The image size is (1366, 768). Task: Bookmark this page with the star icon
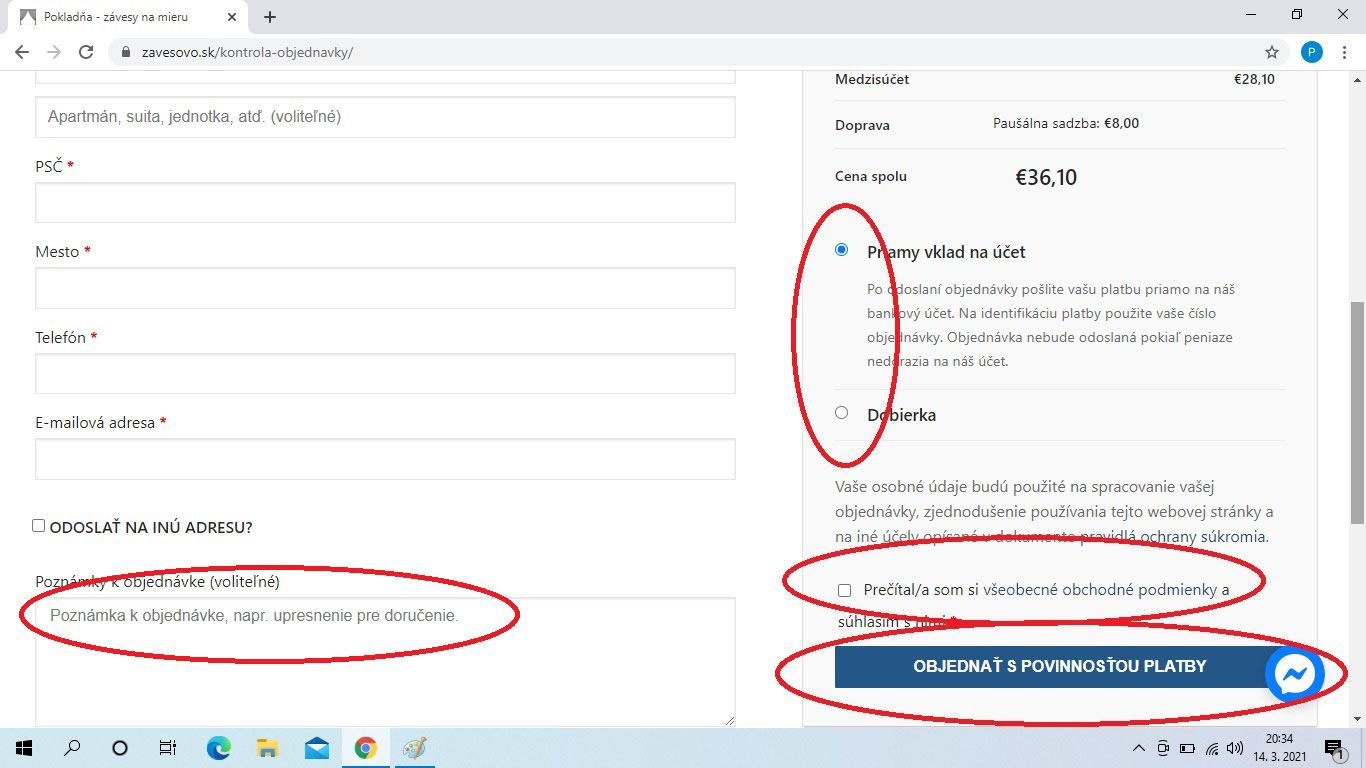click(1272, 52)
